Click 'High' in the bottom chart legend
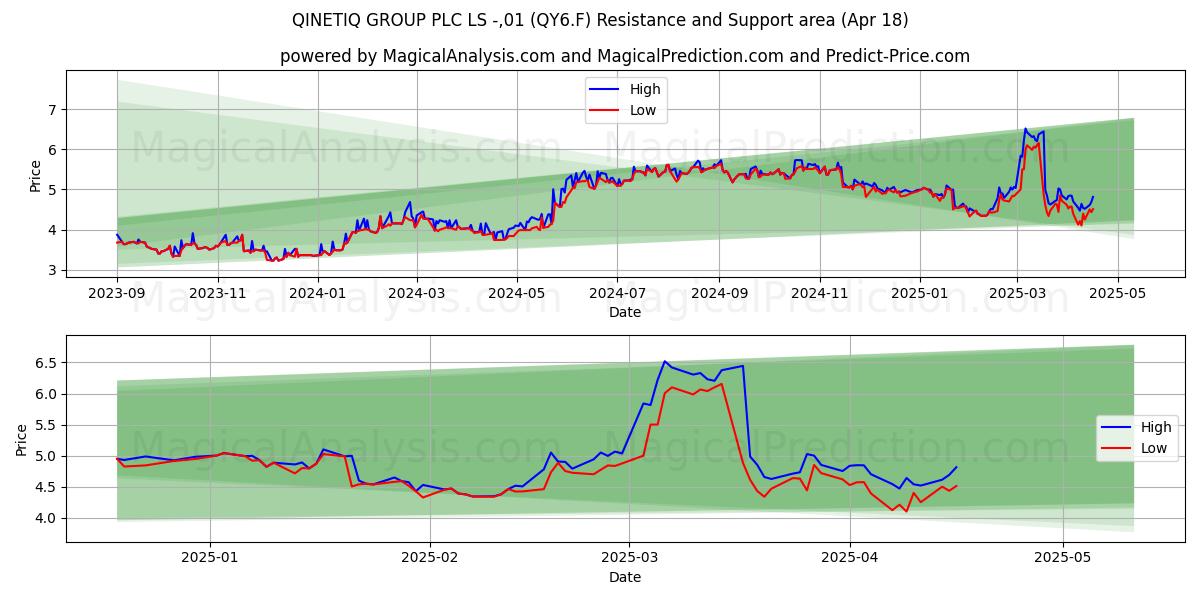The height and width of the screenshot is (600, 1200). [1156, 427]
